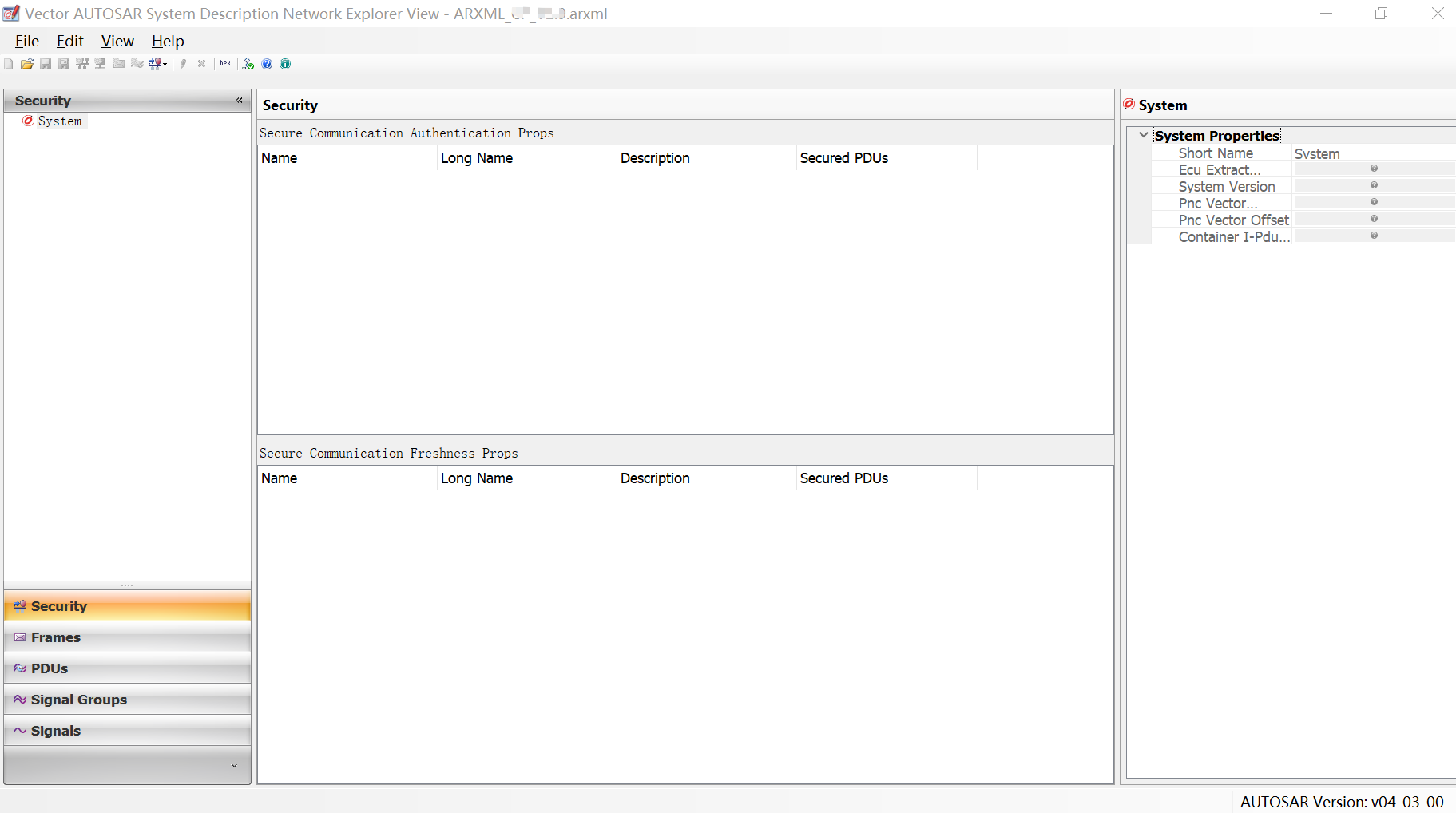Image resolution: width=1456 pixels, height=813 pixels.
Task: Open the Help menu
Action: click(x=168, y=41)
